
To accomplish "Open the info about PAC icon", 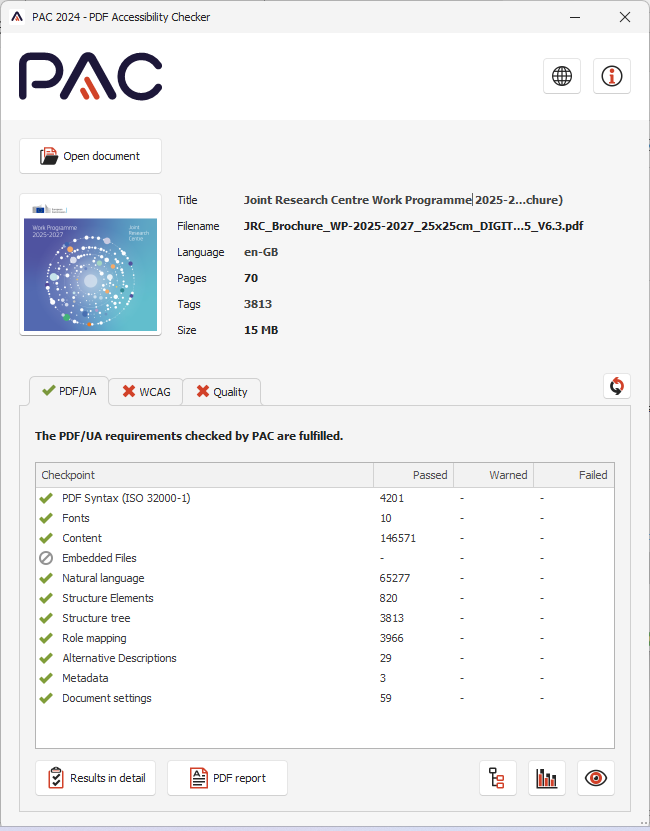I will [x=611, y=76].
